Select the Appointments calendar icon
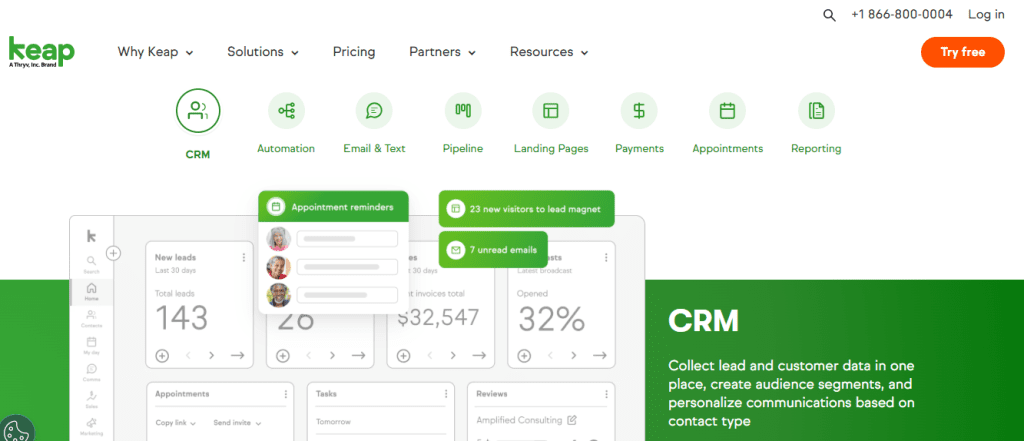Viewport: 1024px width, 441px height. tap(728, 110)
